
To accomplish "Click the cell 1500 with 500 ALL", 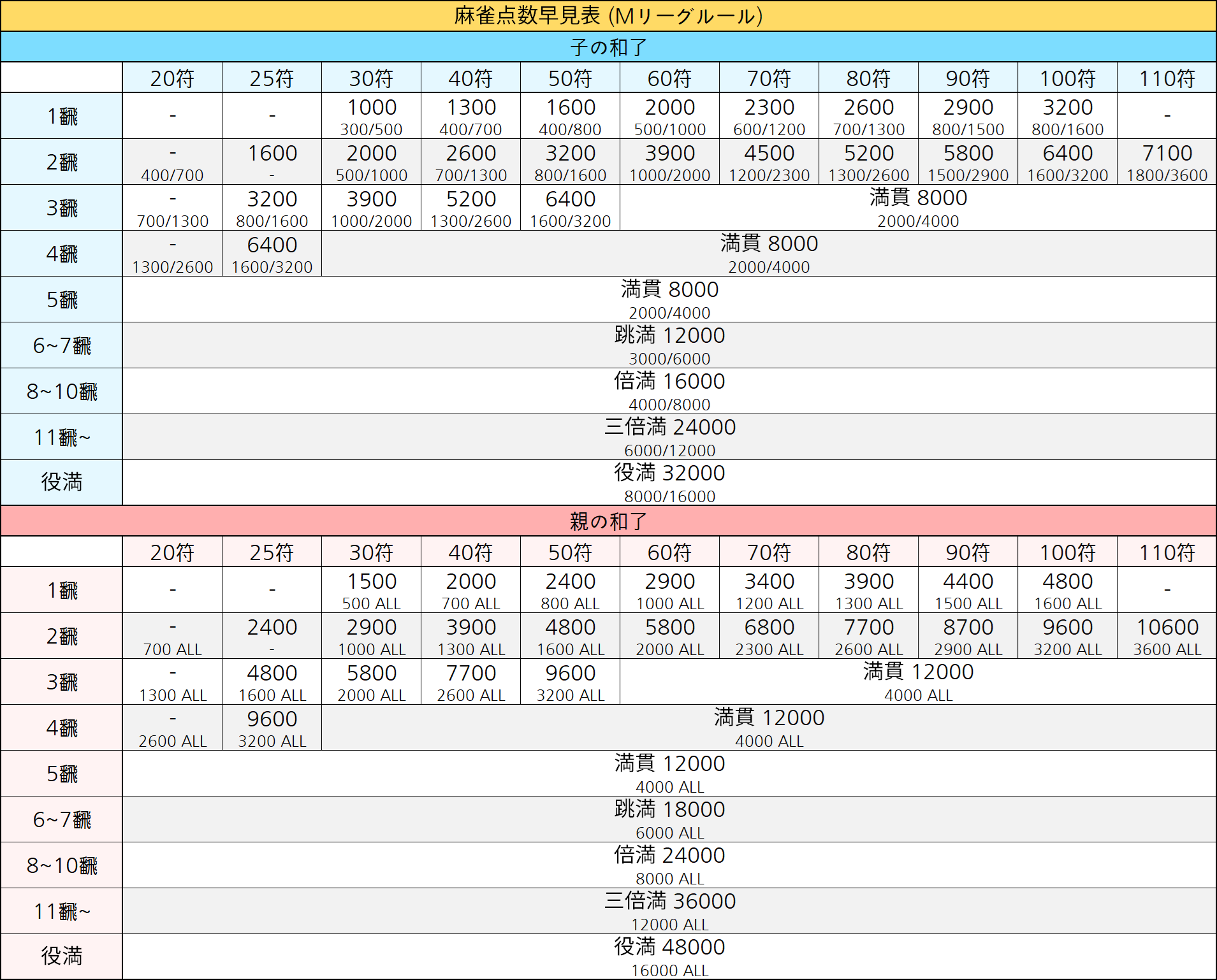I will coord(371,590).
